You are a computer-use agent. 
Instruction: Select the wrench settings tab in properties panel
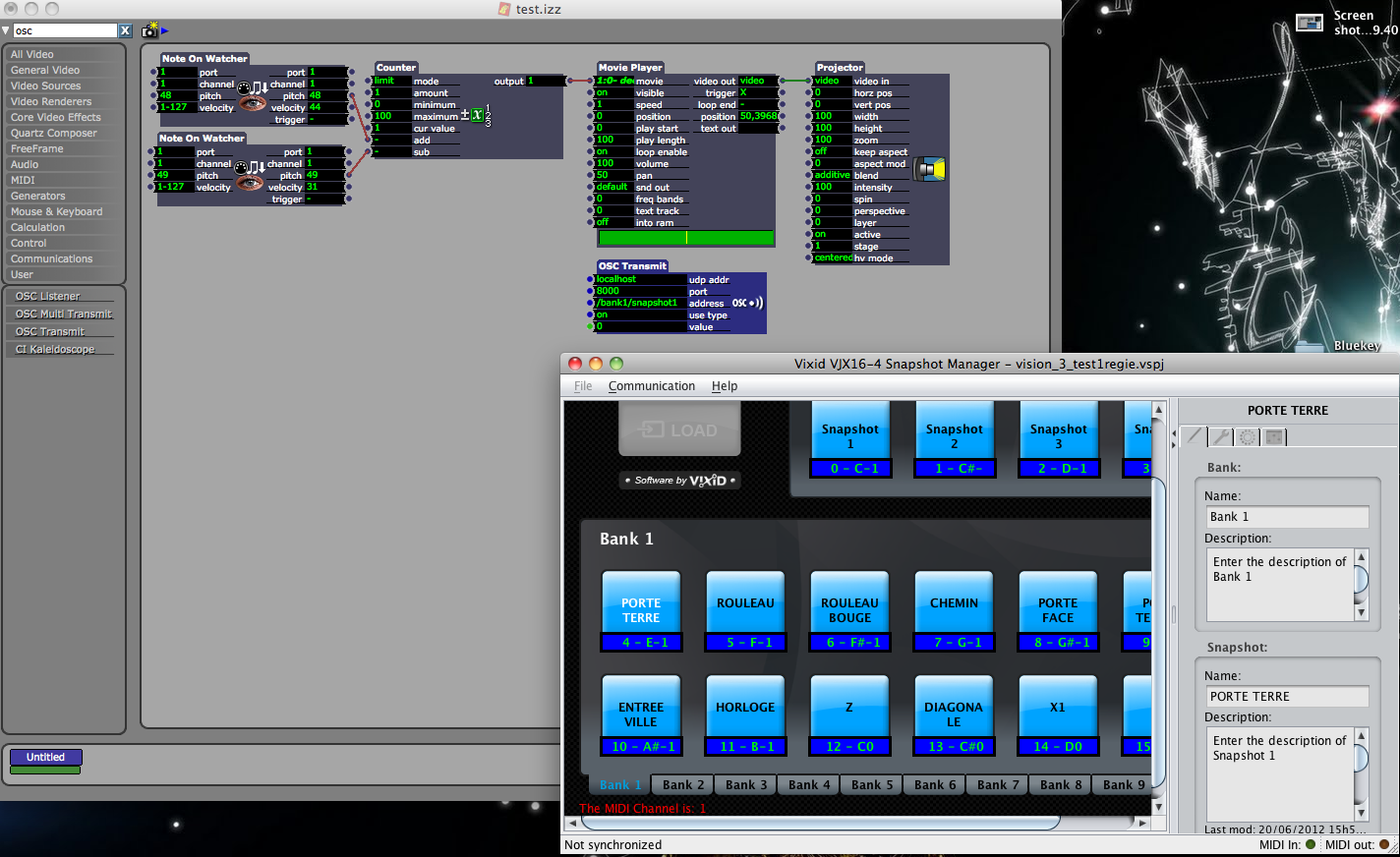[x=1221, y=436]
